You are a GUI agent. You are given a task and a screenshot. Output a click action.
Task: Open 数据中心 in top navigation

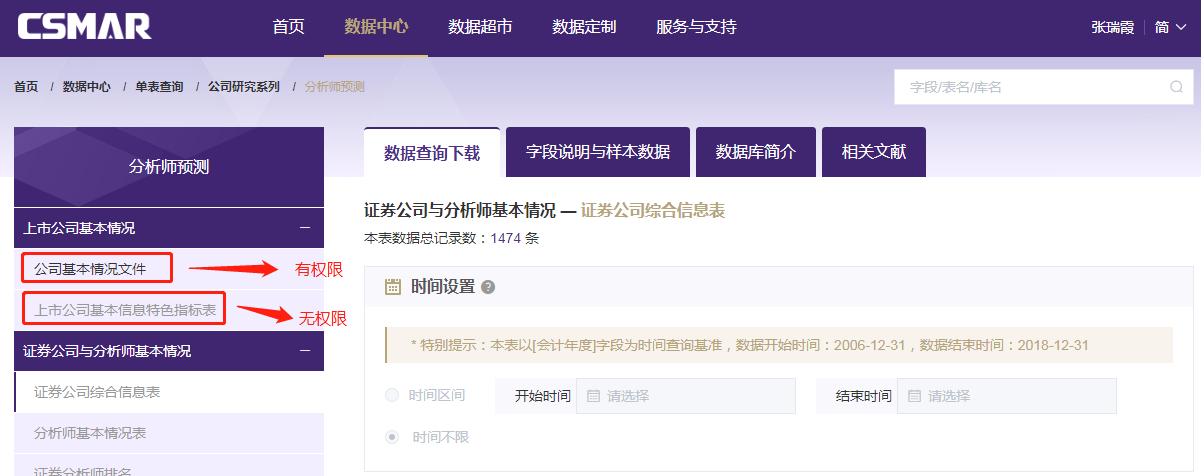coord(376,27)
